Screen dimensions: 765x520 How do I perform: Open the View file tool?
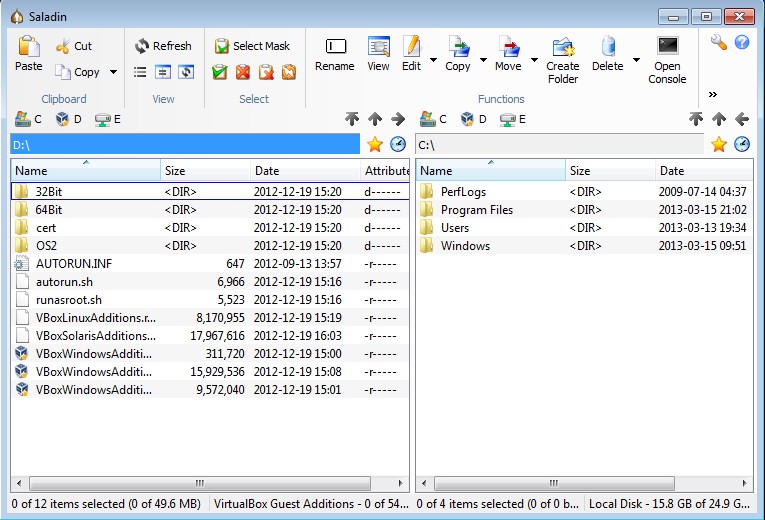[378, 53]
